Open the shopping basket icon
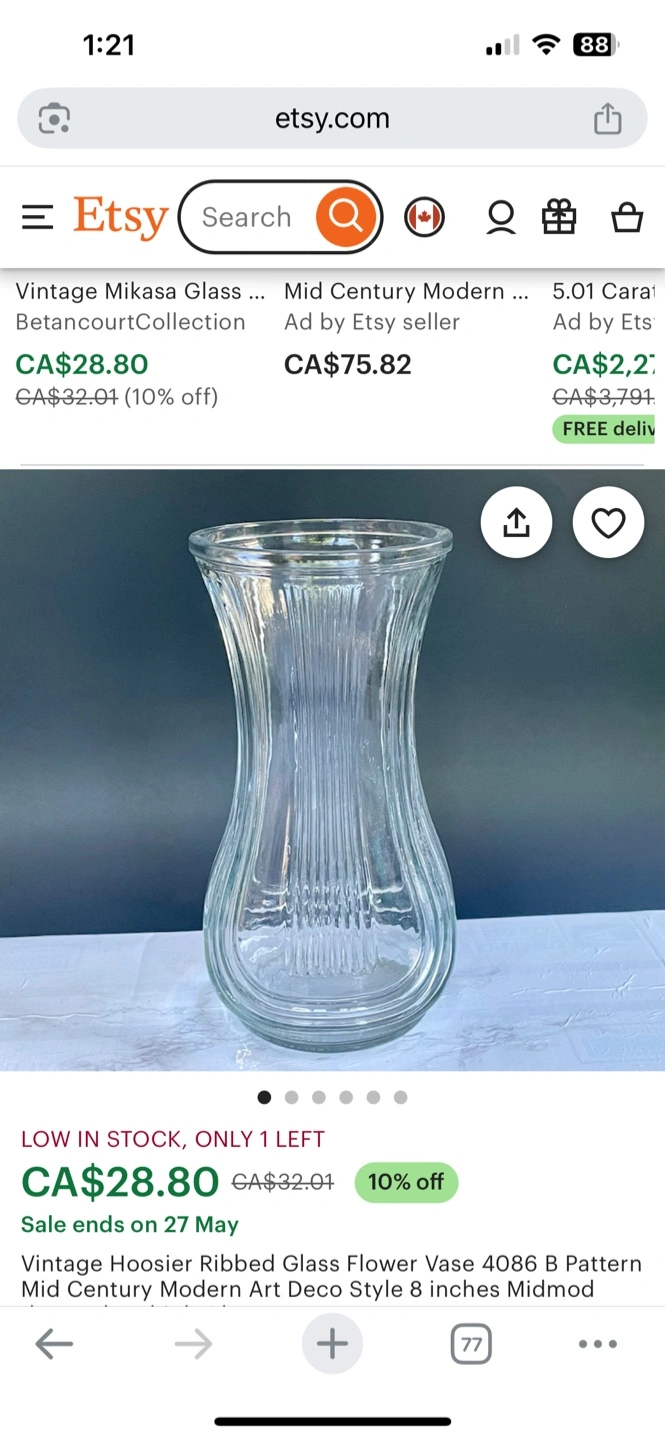This screenshot has height=1440, width=665. pos(627,217)
